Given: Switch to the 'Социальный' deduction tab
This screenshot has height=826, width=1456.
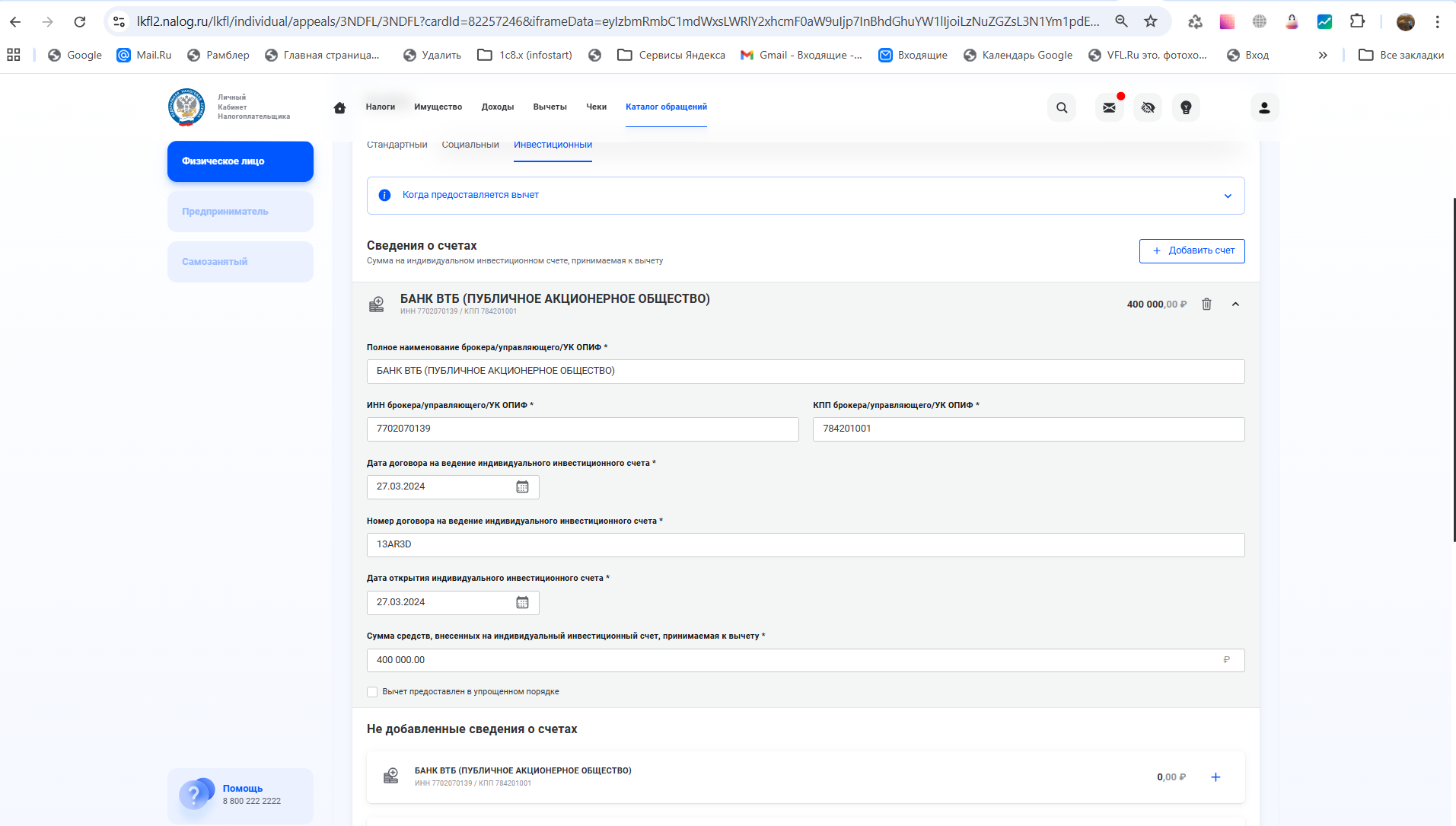Looking at the screenshot, I should (470, 145).
